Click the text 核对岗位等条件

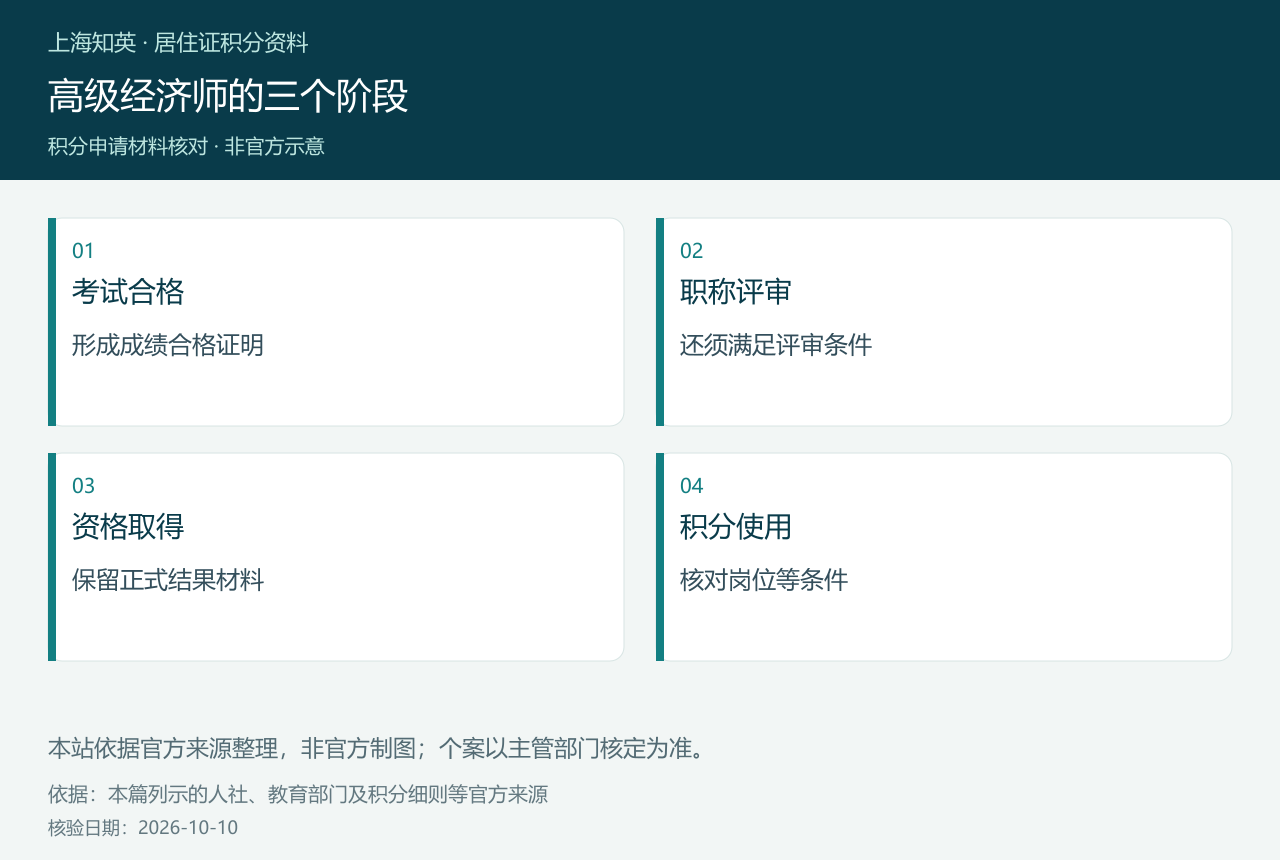(x=764, y=580)
